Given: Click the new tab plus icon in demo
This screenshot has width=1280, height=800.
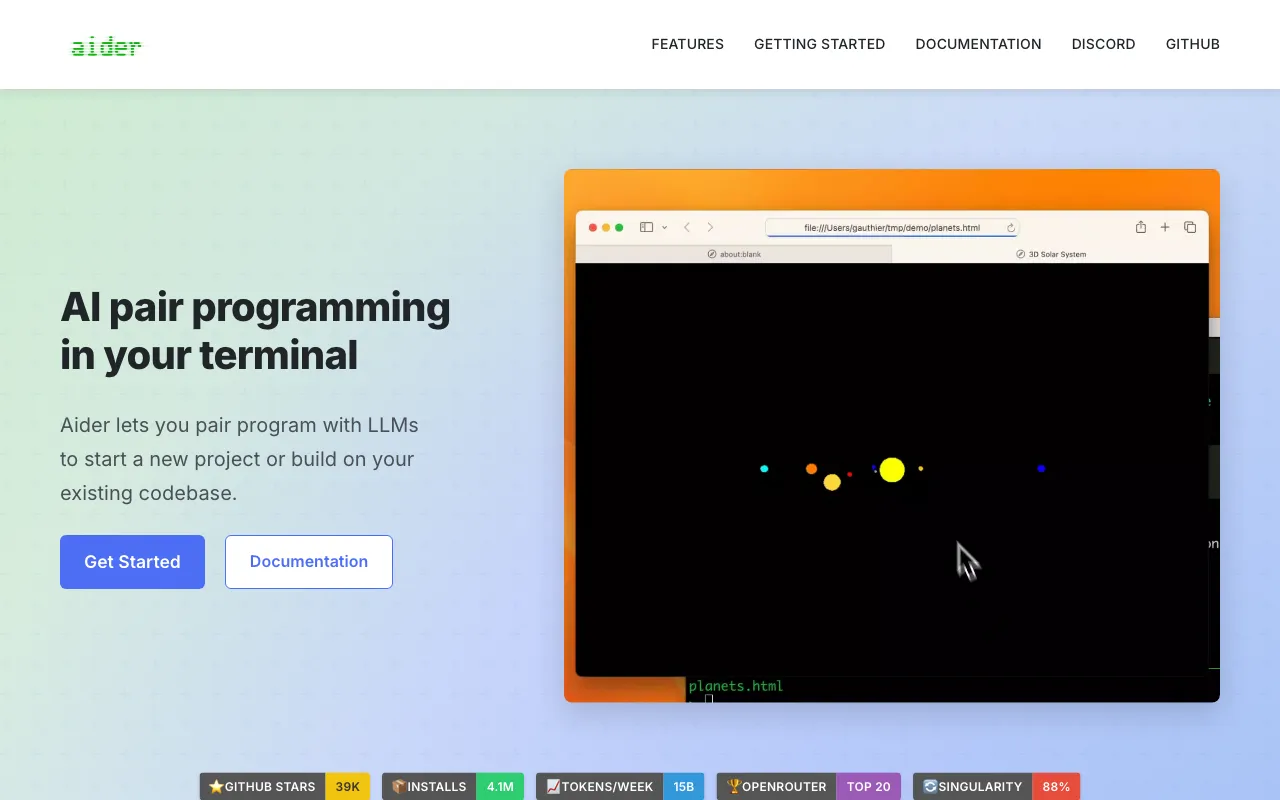Looking at the screenshot, I should (x=1165, y=227).
